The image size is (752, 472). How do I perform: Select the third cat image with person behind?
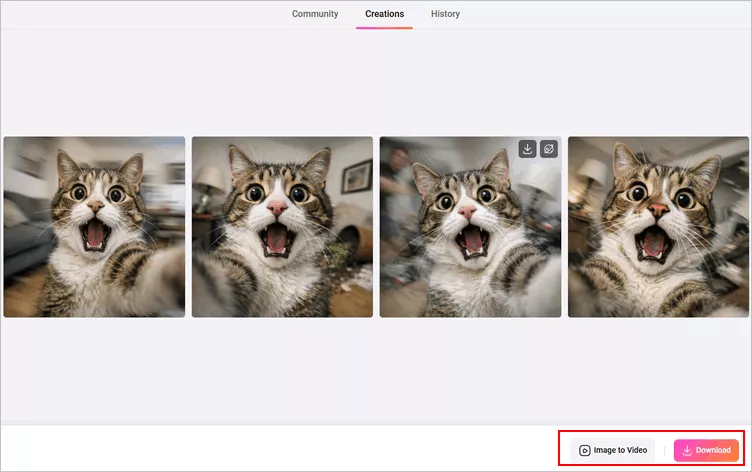click(x=470, y=227)
